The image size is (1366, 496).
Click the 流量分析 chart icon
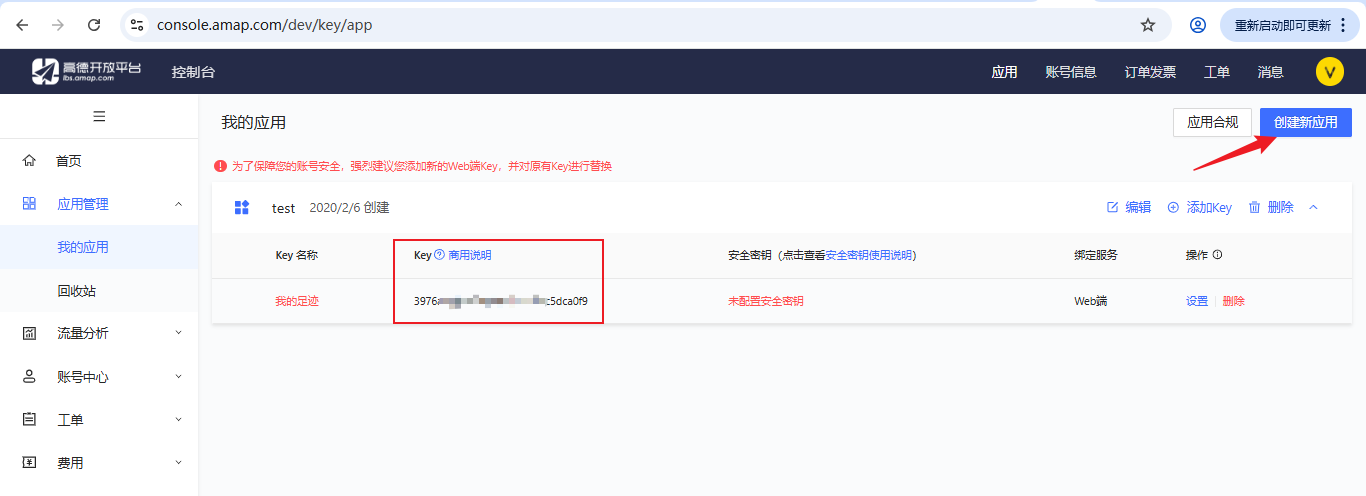click(29, 333)
